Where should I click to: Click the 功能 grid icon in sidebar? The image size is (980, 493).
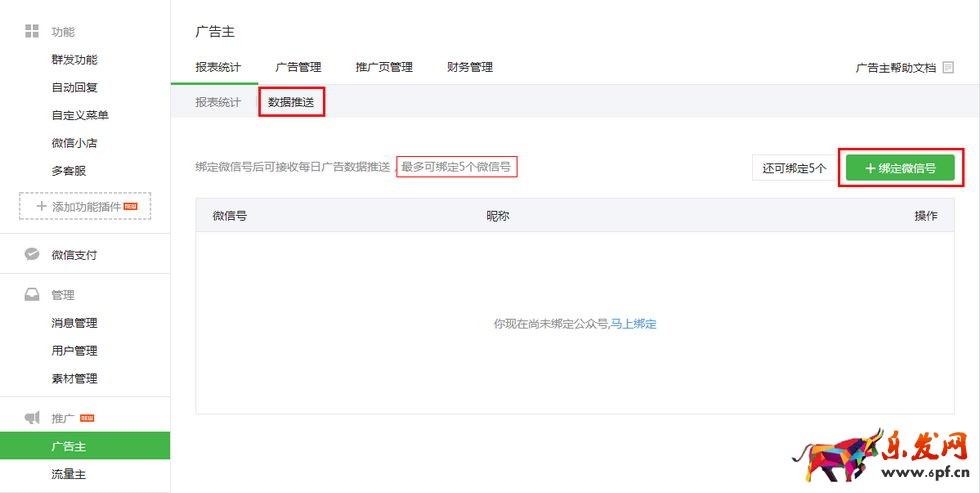pyautogui.click(x=32, y=31)
